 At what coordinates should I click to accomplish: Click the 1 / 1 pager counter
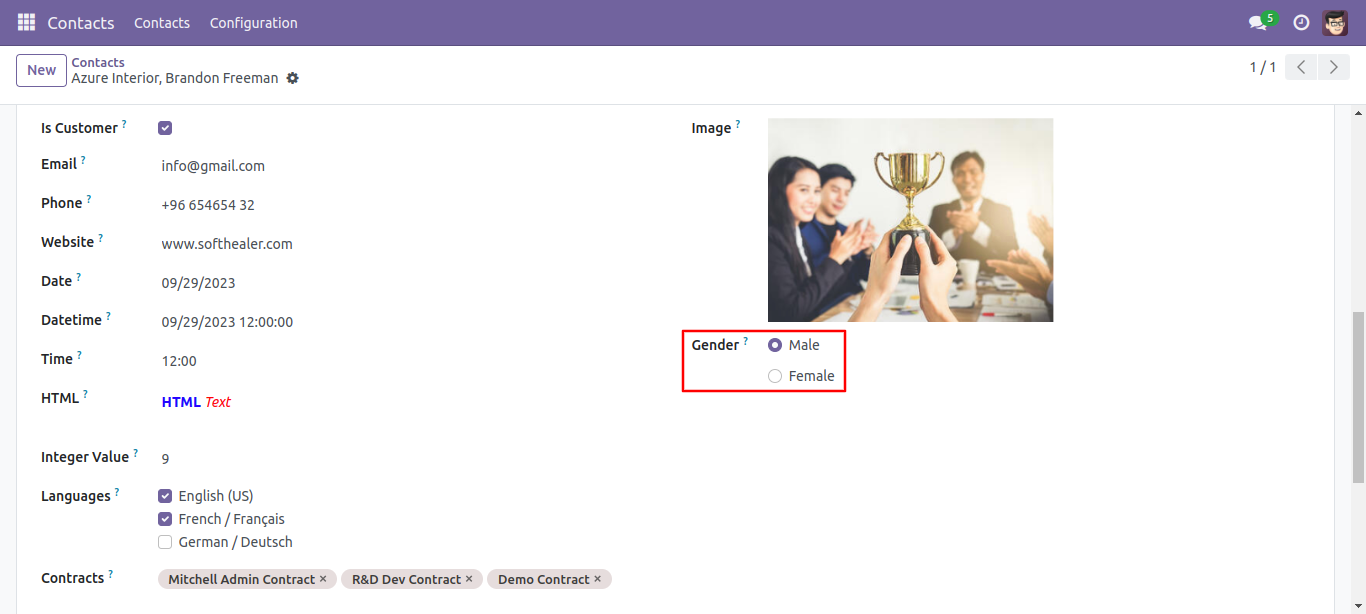tap(1263, 67)
